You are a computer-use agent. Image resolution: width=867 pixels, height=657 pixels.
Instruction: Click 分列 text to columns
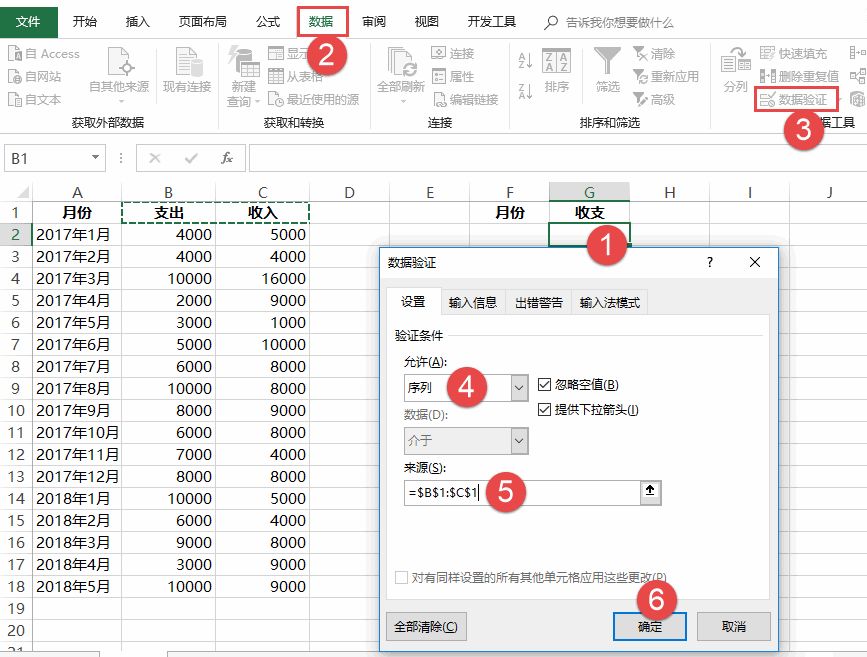735,70
